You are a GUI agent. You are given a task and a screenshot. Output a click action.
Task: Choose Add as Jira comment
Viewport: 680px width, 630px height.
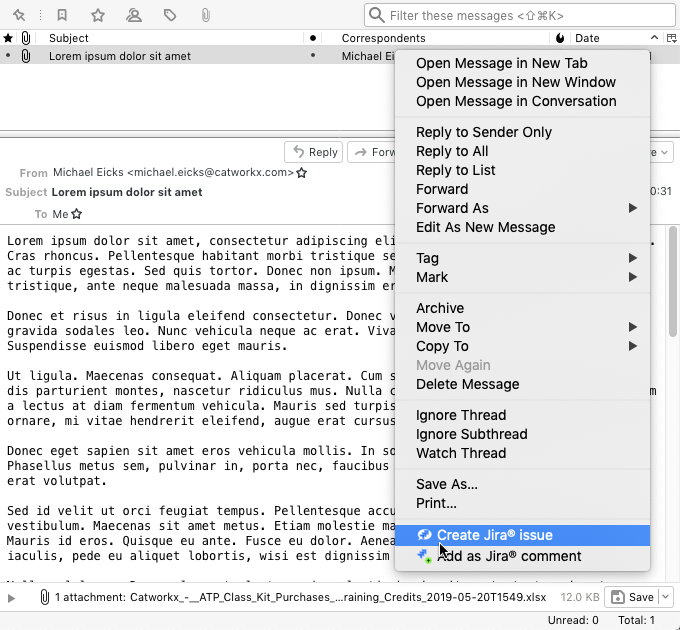click(508, 556)
